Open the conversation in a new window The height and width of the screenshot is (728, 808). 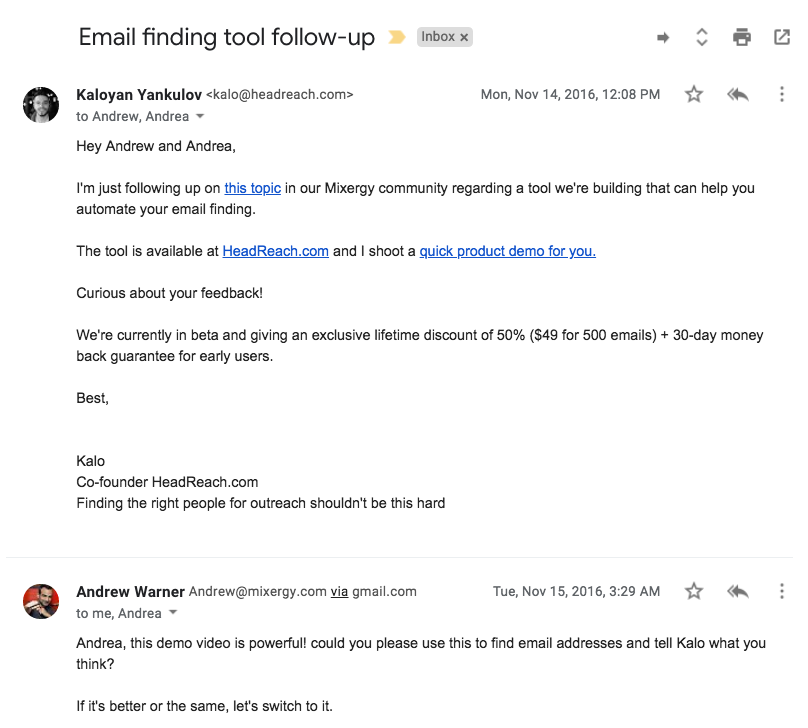click(782, 38)
